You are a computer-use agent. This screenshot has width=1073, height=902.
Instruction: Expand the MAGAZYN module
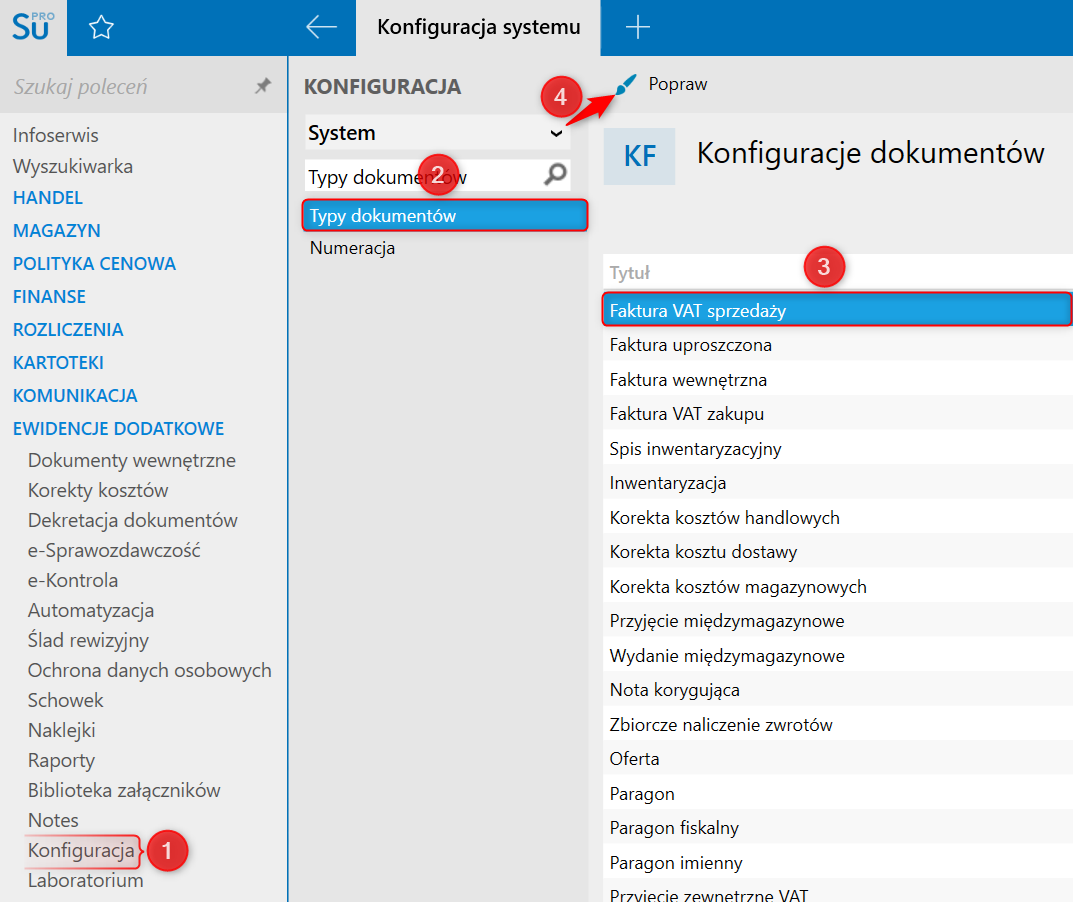[x=57, y=231]
